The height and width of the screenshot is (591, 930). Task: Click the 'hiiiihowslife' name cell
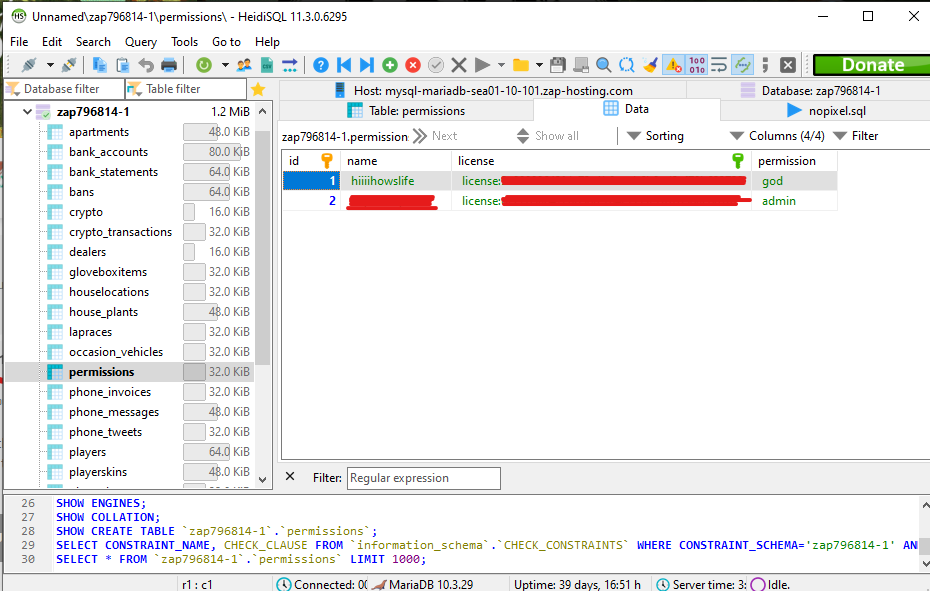pos(396,181)
